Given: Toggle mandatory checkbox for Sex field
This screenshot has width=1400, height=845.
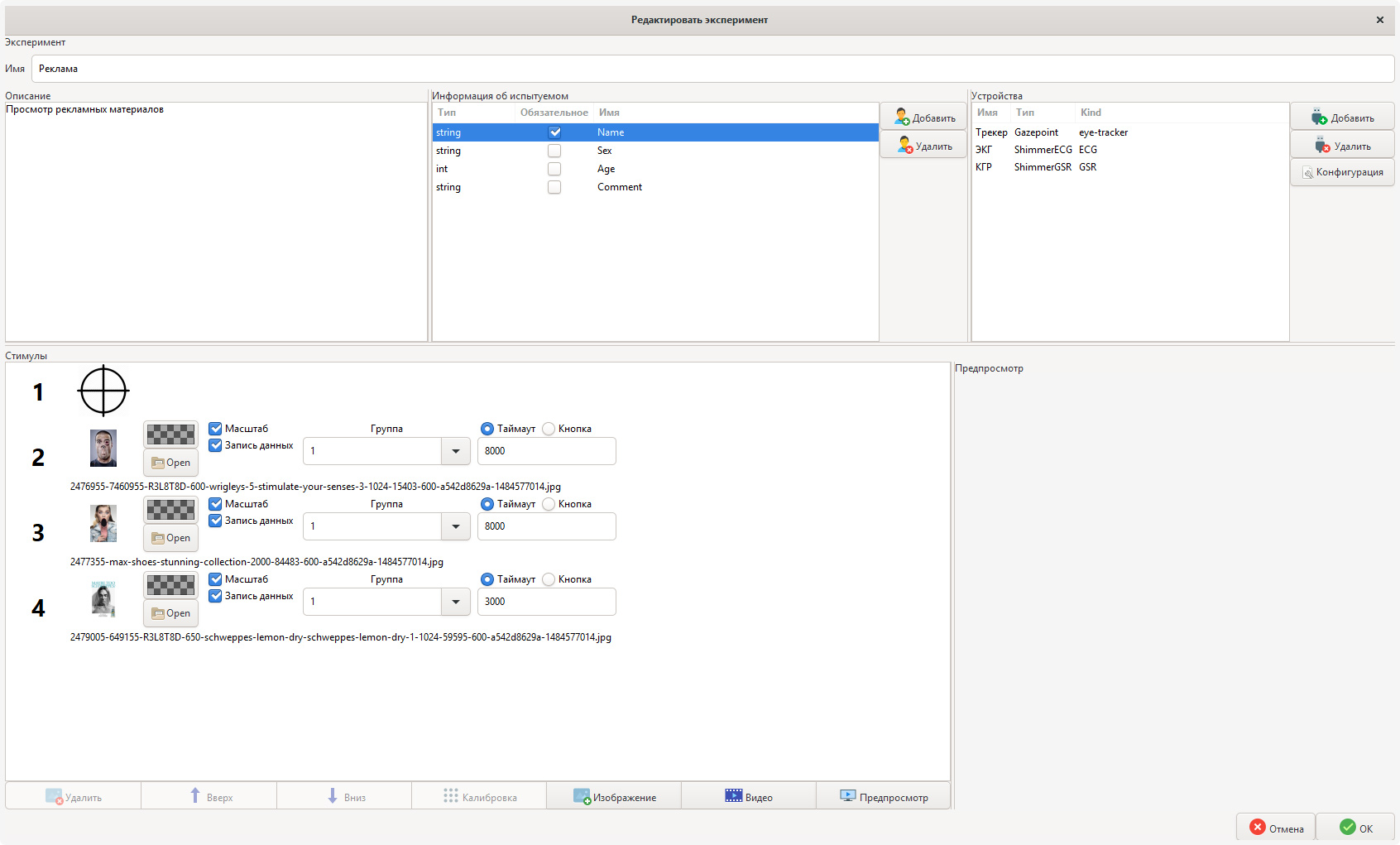Looking at the screenshot, I should [x=554, y=151].
